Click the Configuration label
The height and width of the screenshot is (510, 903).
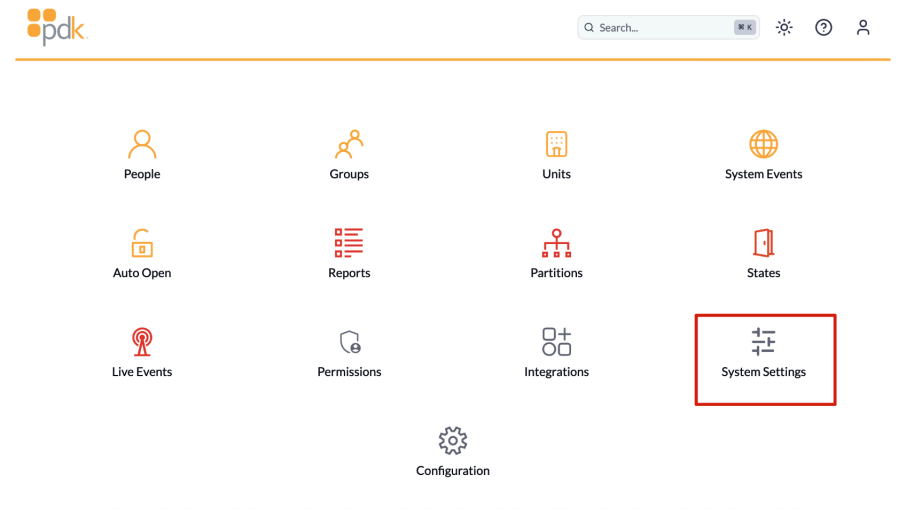coord(453,471)
